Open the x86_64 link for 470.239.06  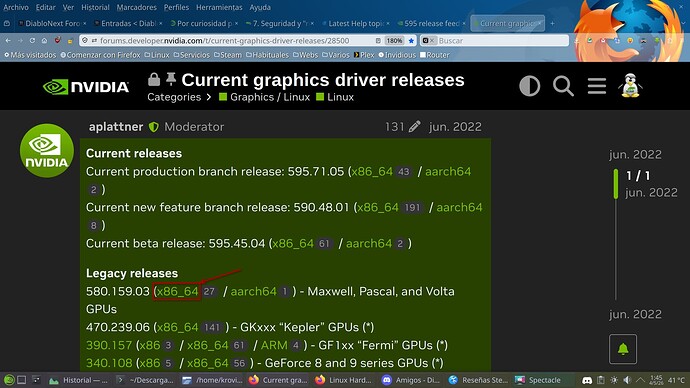[x=178, y=327]
